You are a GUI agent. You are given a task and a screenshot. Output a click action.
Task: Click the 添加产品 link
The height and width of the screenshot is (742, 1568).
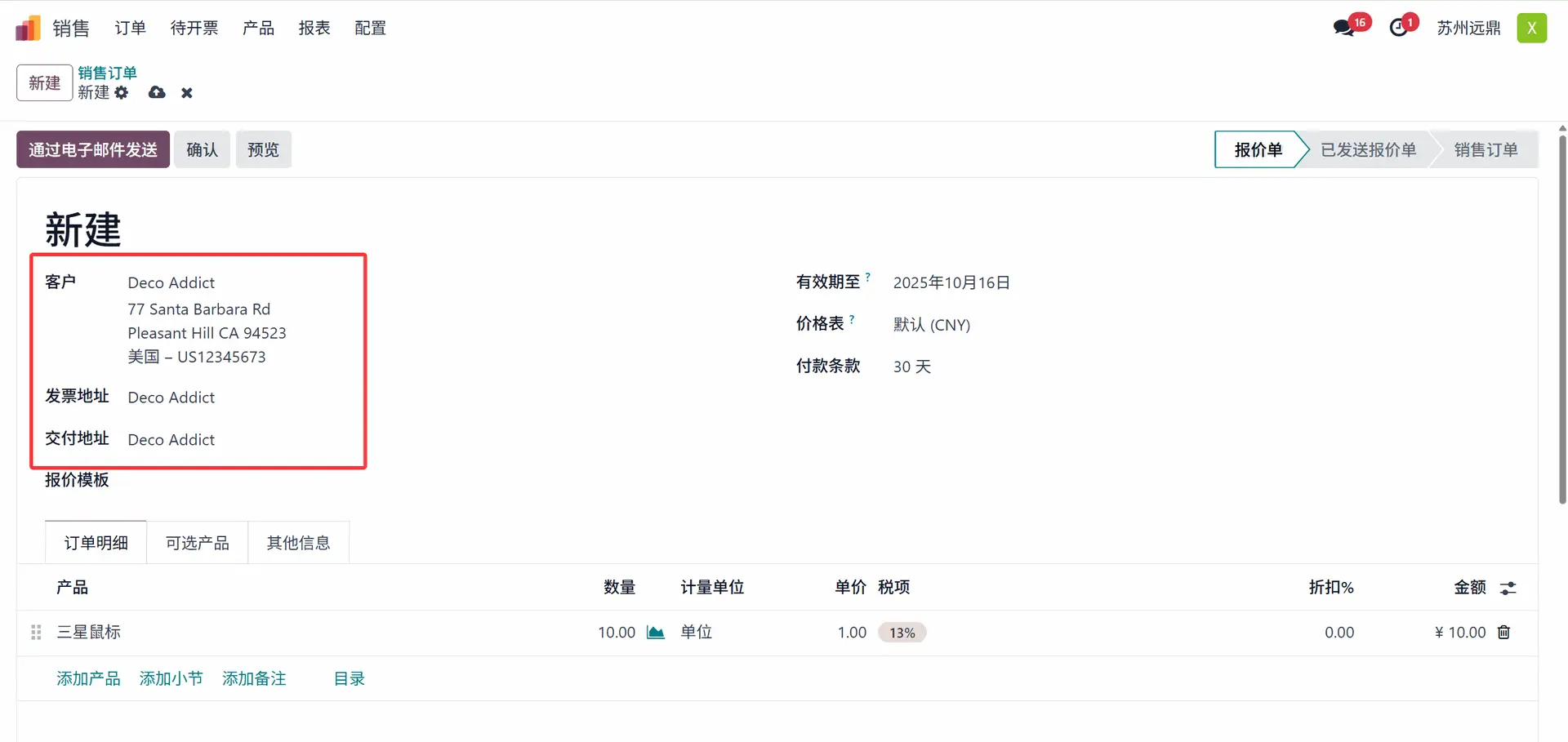click(88, 679)
